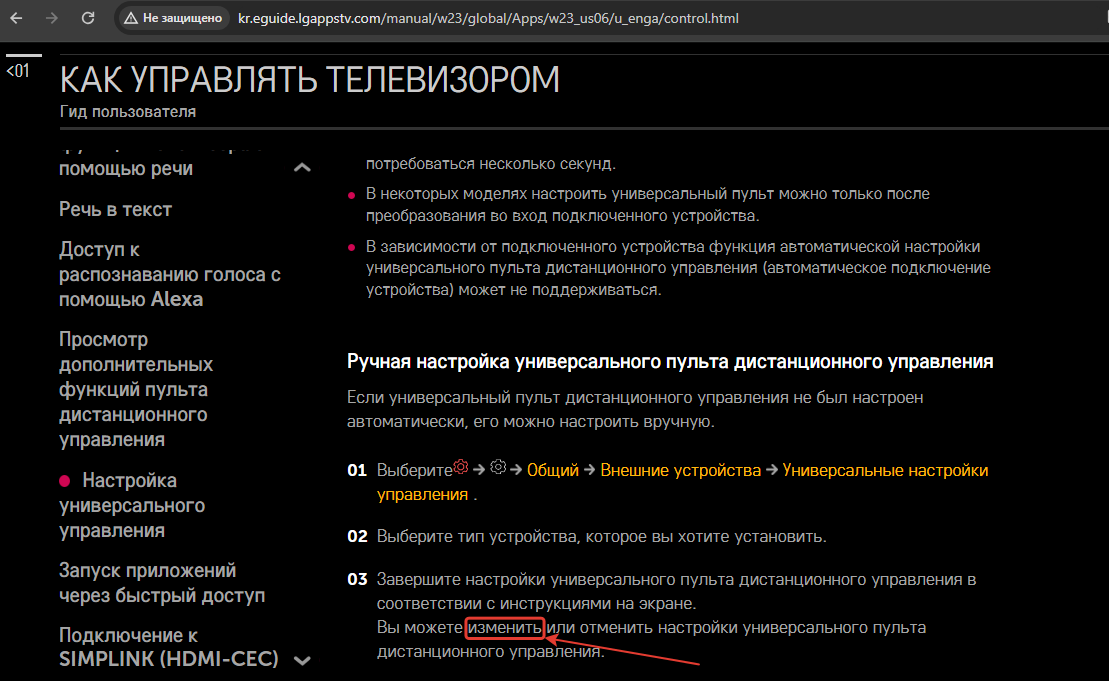Click the gray gear icon in step 01

pyautogui.click(x=498, y=468)
